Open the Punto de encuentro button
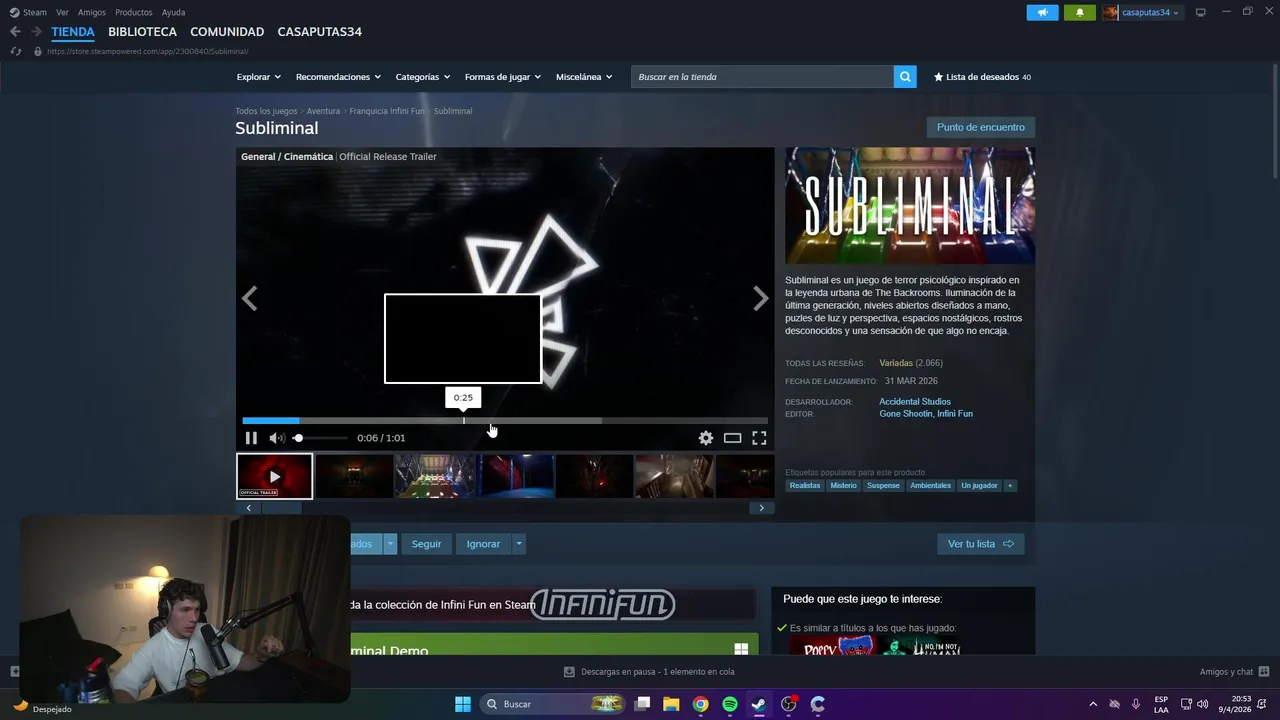 click(x=980, y=127)
